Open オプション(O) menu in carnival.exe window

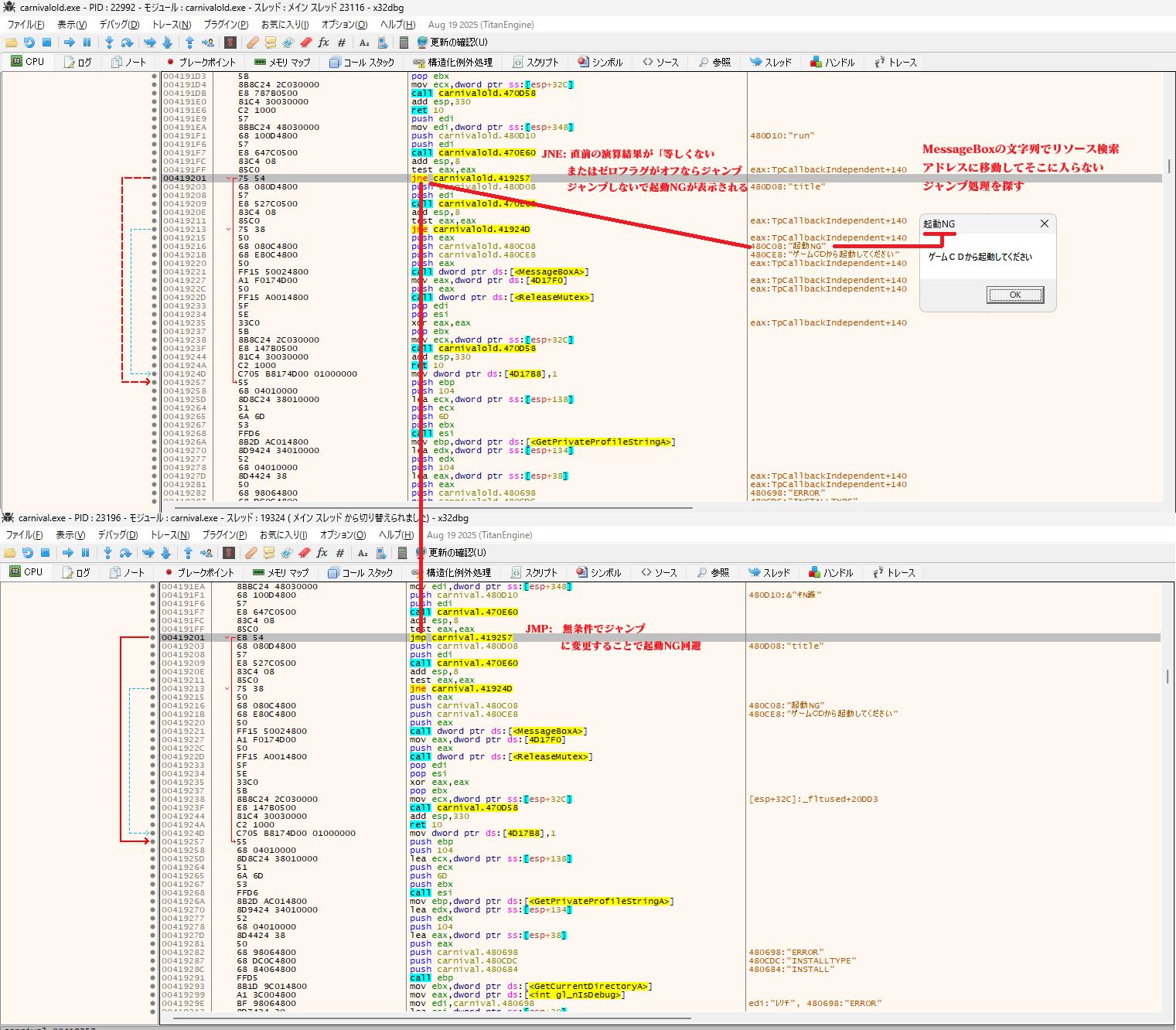tap(343, 535)
